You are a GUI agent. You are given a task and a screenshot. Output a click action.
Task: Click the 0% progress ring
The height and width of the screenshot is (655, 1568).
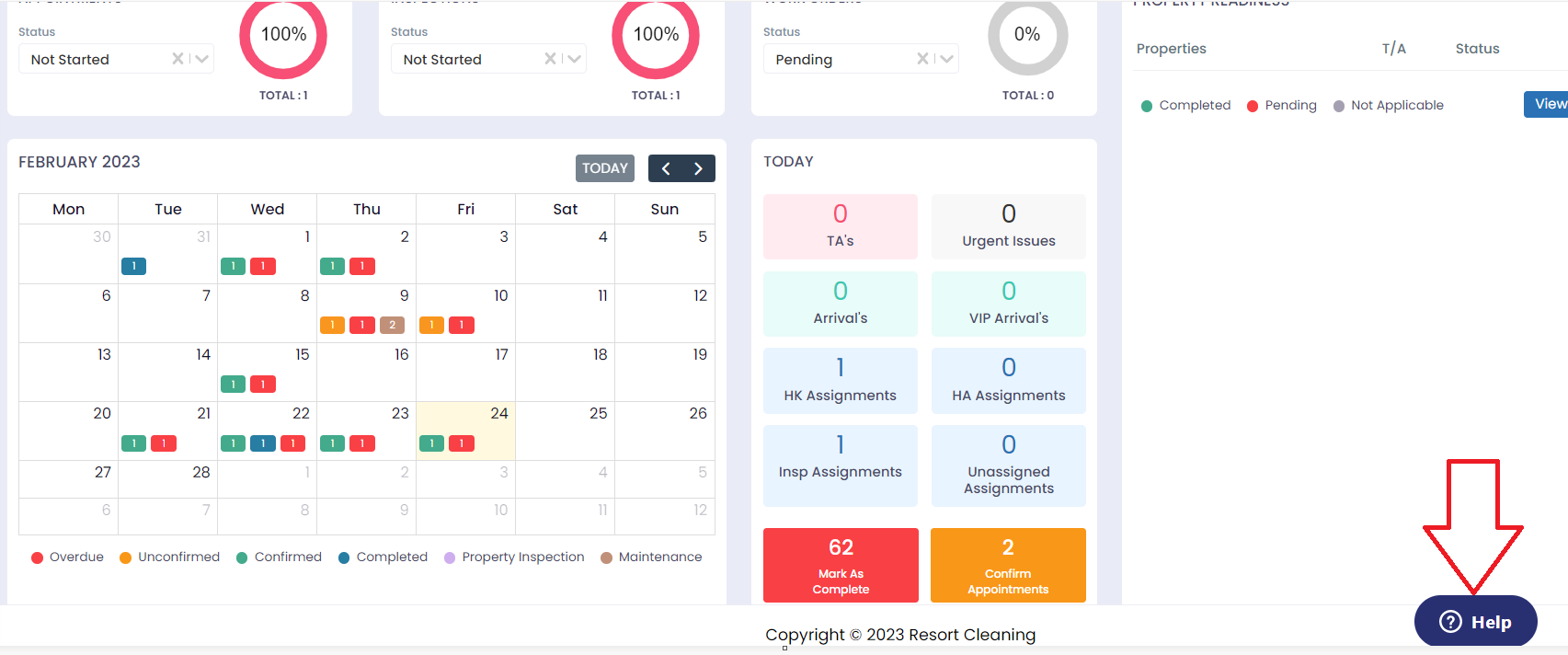1027,35
